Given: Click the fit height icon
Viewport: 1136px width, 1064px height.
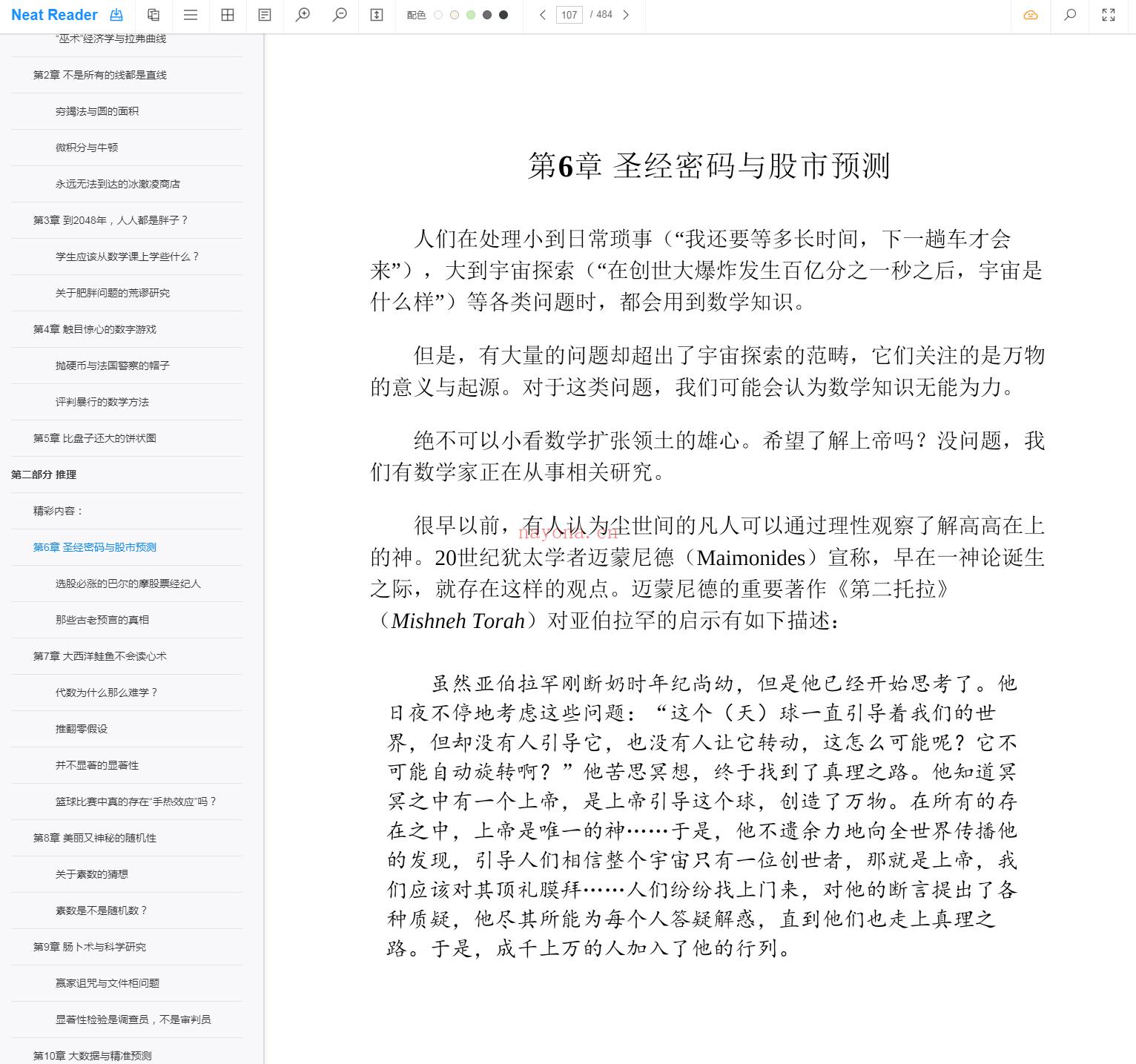Looking at the screenshot, I should pyautogui.click(x=377, y=15).
